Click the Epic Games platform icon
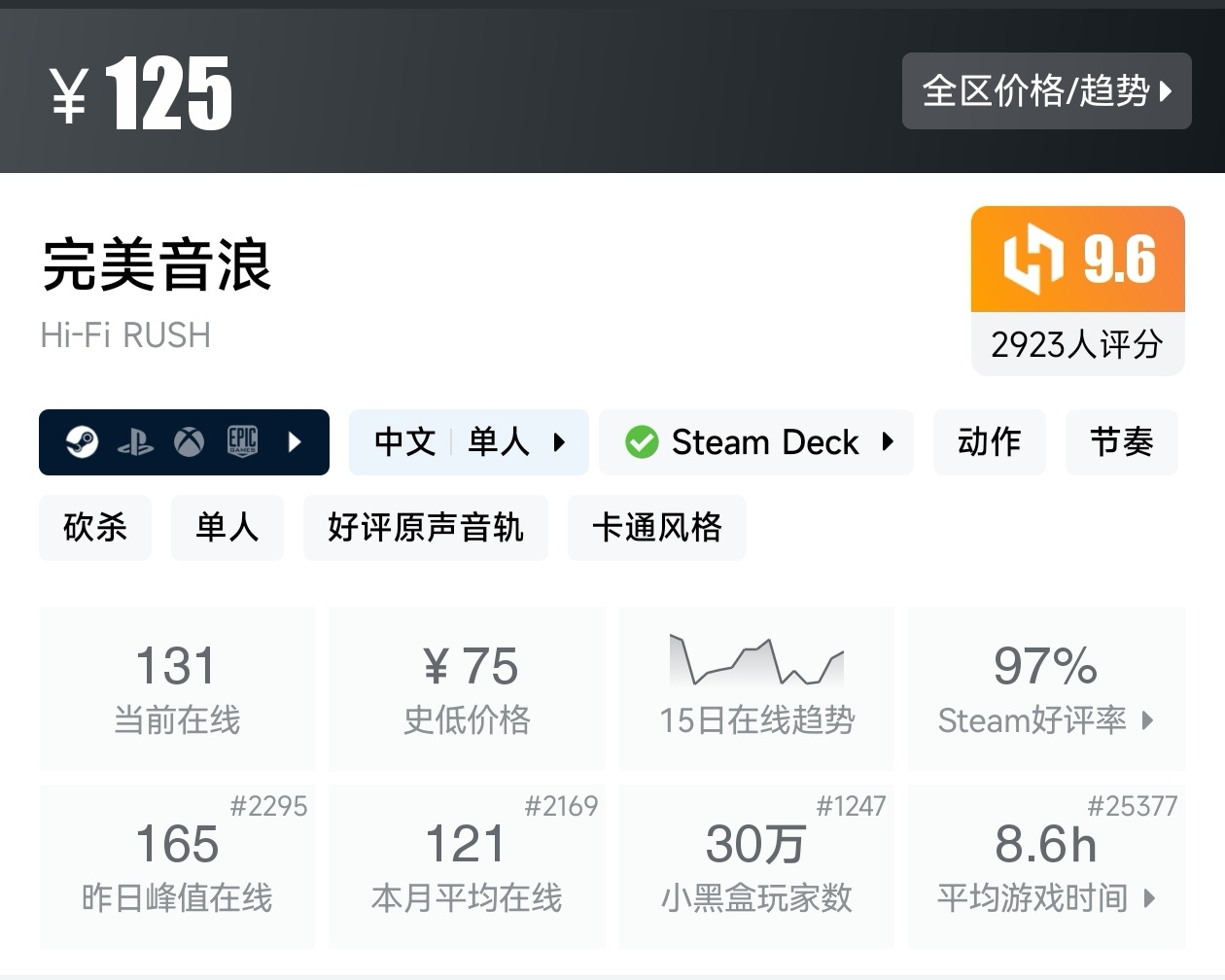Image resolution: width=1225 pixels, height=980 pixels. point(242,442)
